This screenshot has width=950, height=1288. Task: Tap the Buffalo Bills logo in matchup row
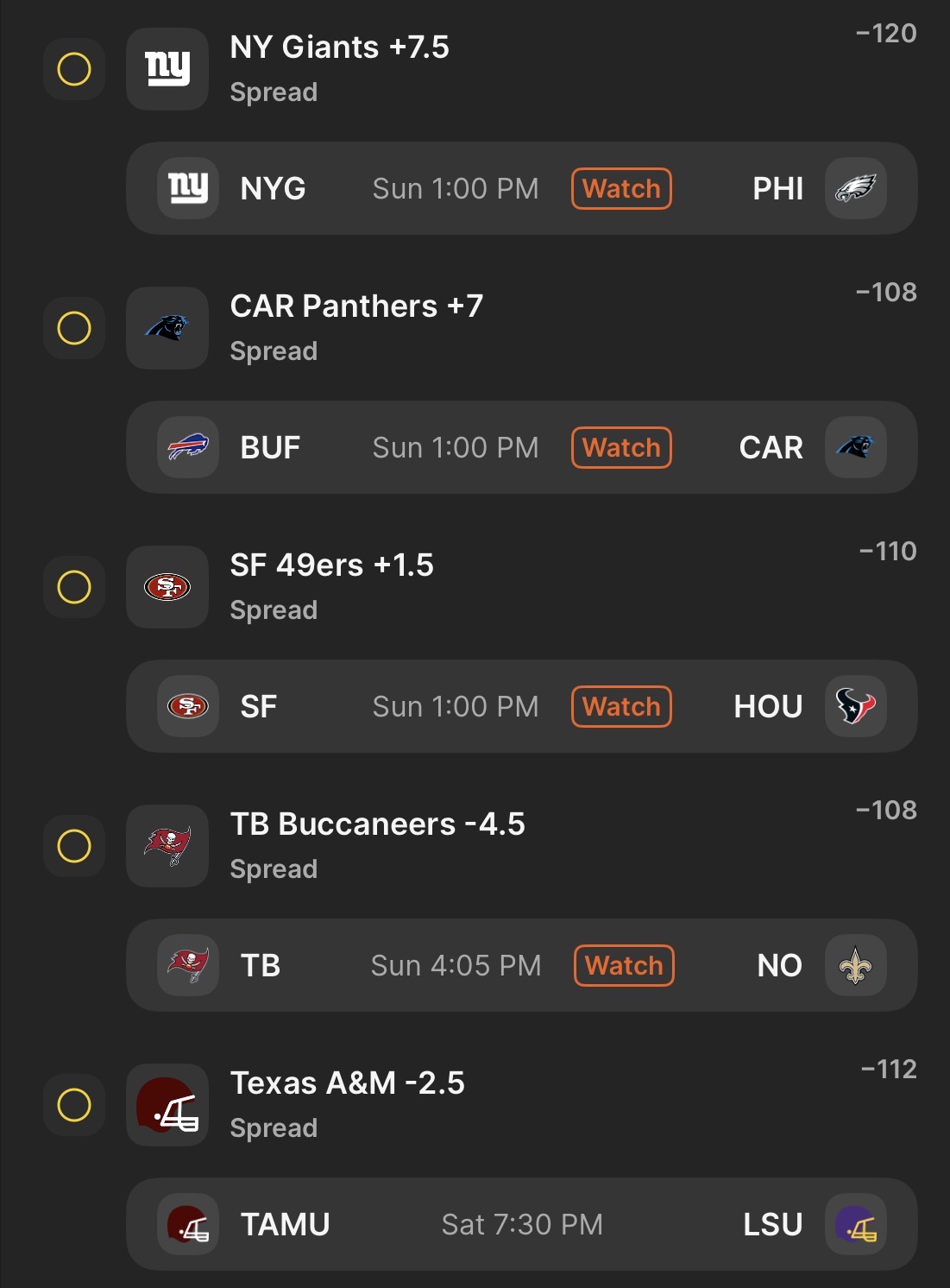(188, 447)
